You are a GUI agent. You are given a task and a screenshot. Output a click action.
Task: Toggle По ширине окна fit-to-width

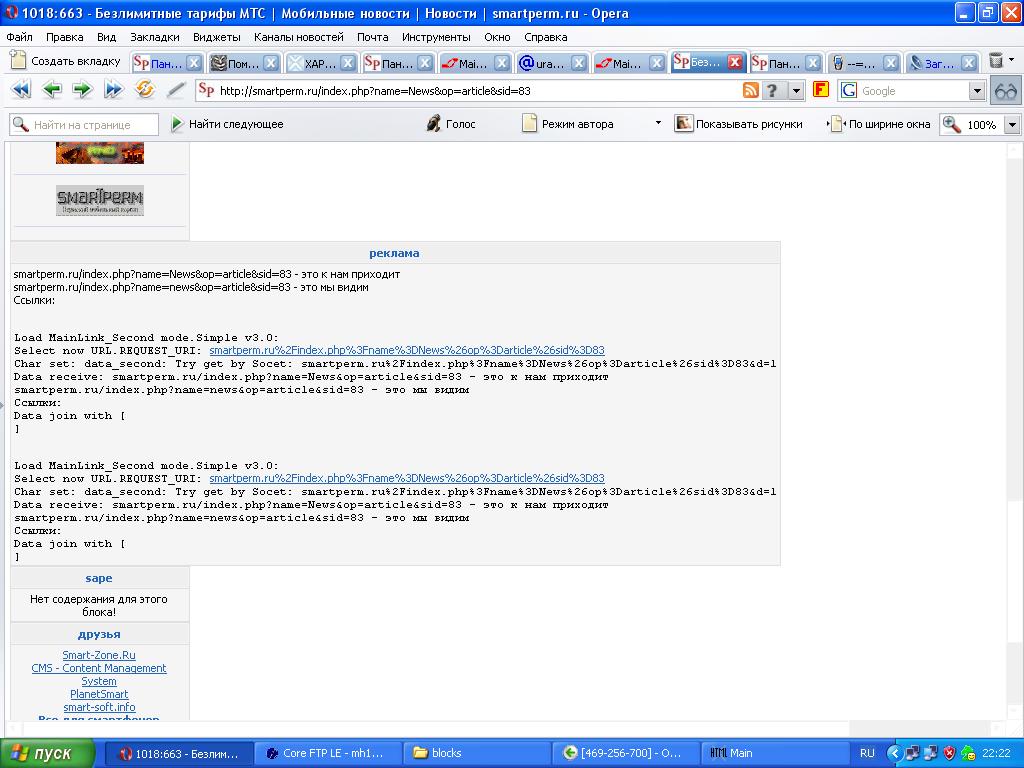pyautogui.click(x=880, y=124)
